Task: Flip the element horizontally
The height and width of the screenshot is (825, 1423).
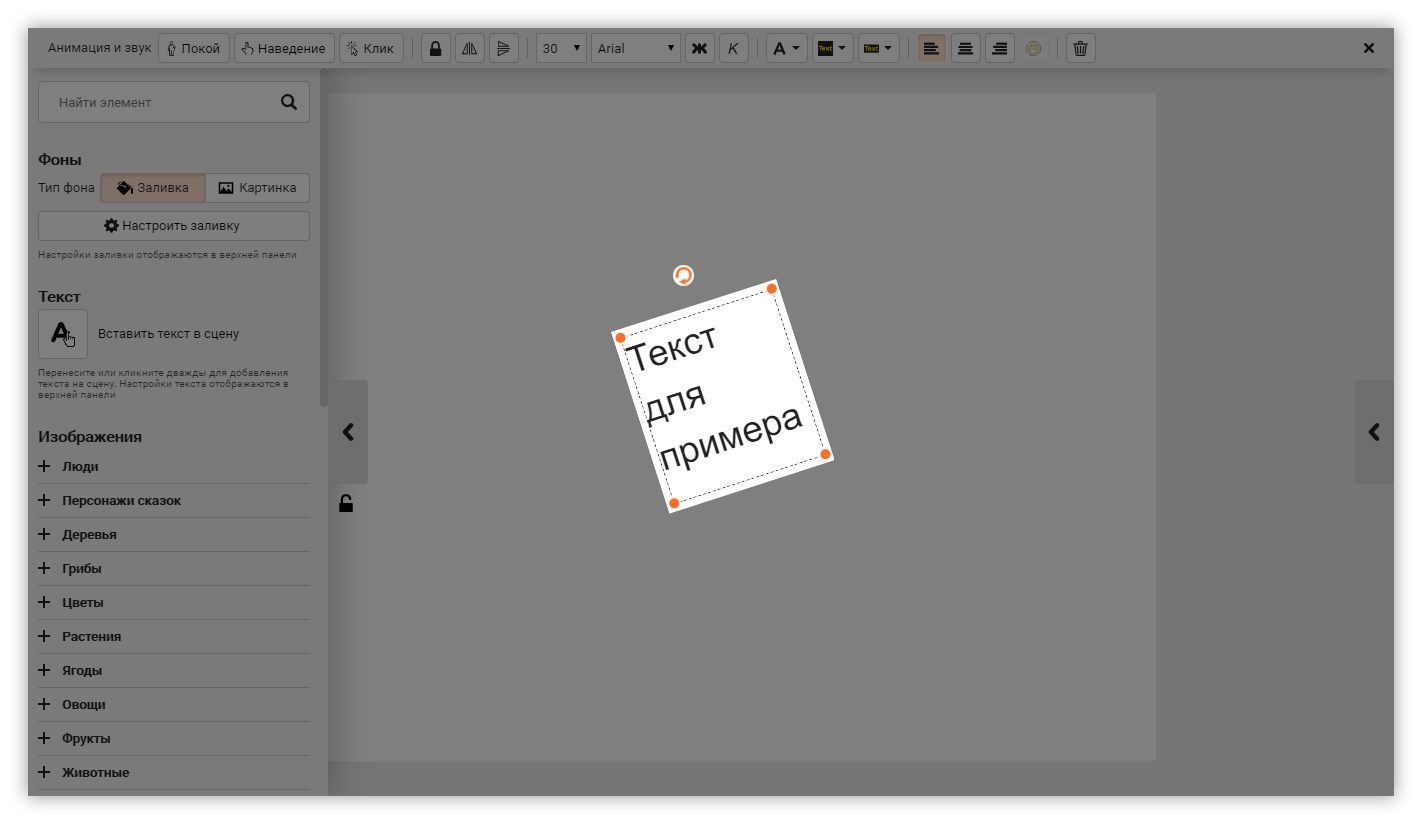Action: pos(469,48)
